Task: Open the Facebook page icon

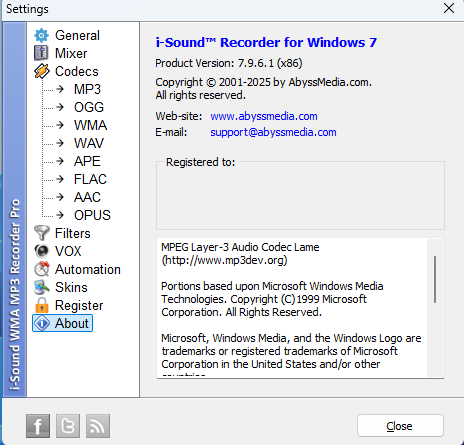Action: pos(38,426)
